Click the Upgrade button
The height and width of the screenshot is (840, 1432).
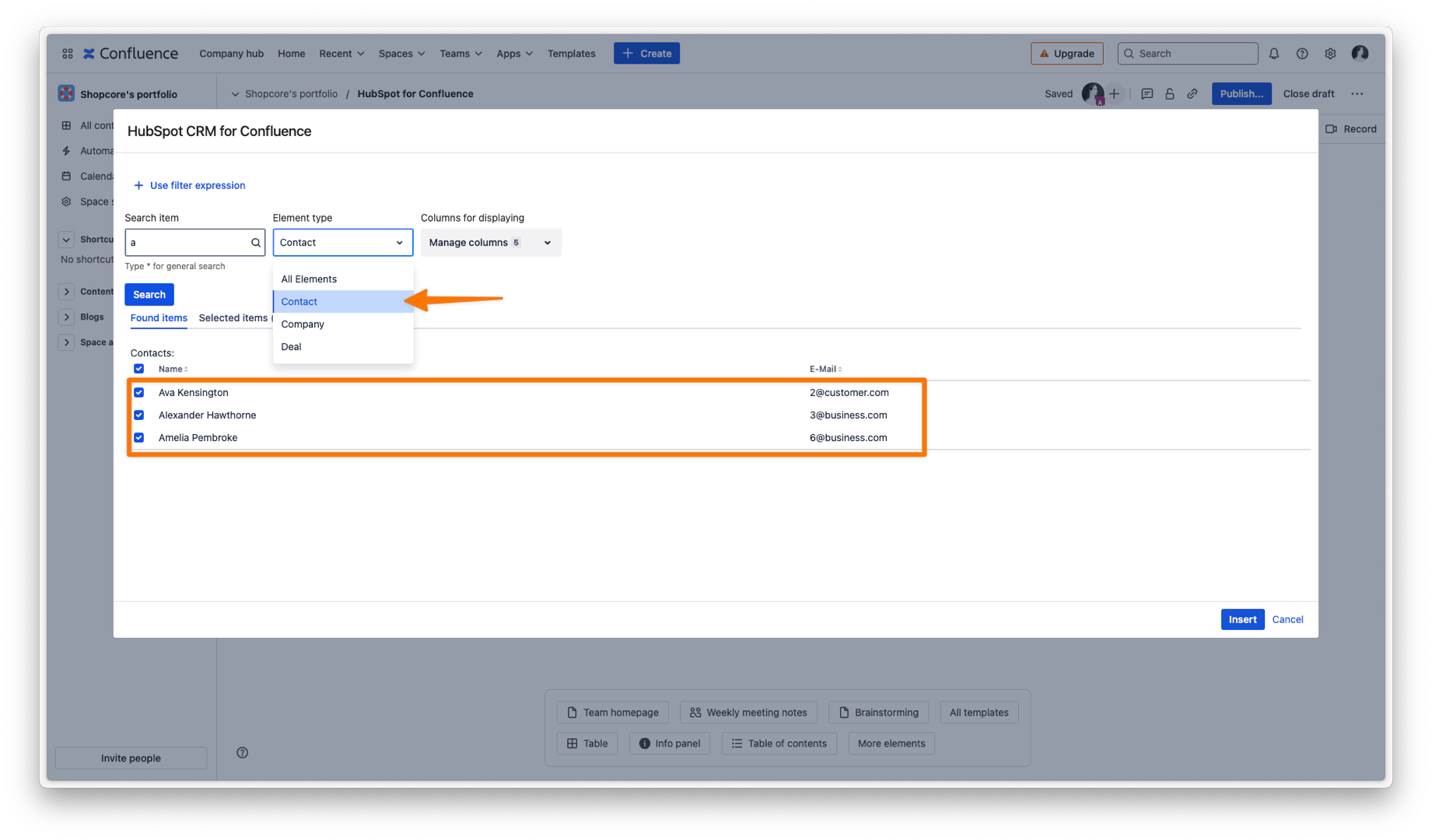1066,54
